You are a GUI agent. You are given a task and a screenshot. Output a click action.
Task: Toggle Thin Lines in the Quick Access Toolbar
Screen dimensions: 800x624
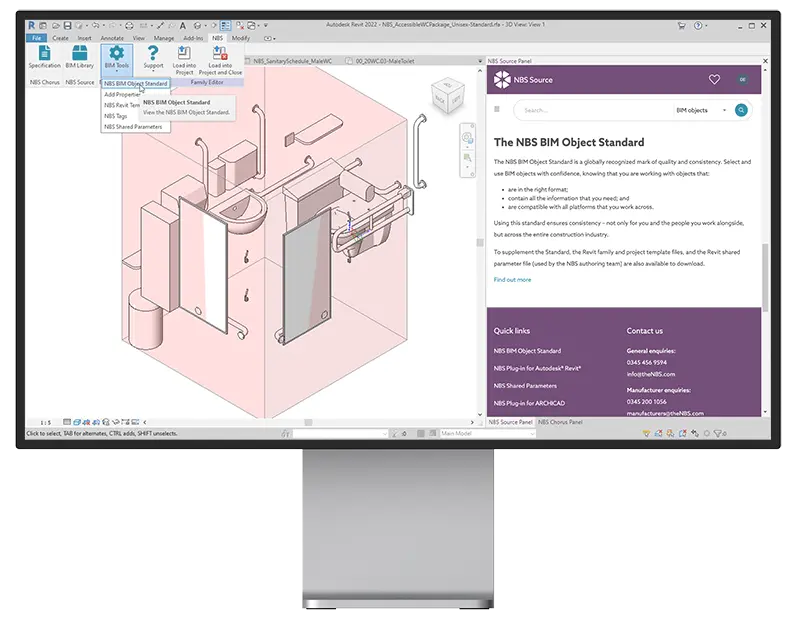point(225,23)
